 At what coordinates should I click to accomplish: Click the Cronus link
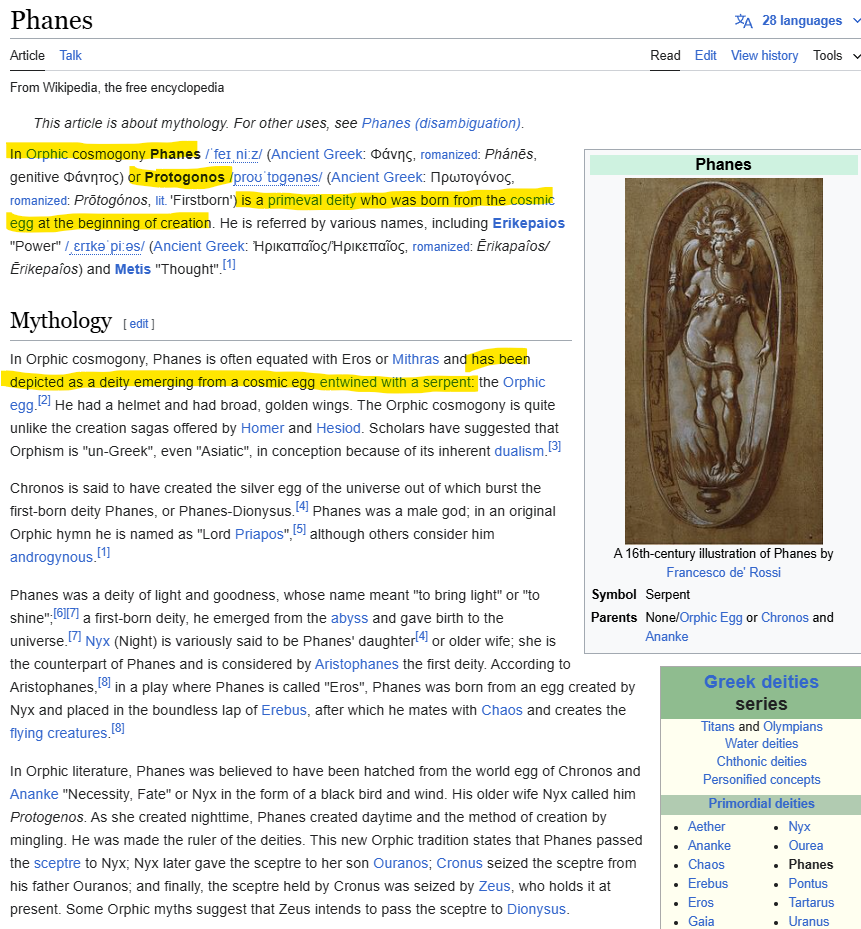(459, 864)
